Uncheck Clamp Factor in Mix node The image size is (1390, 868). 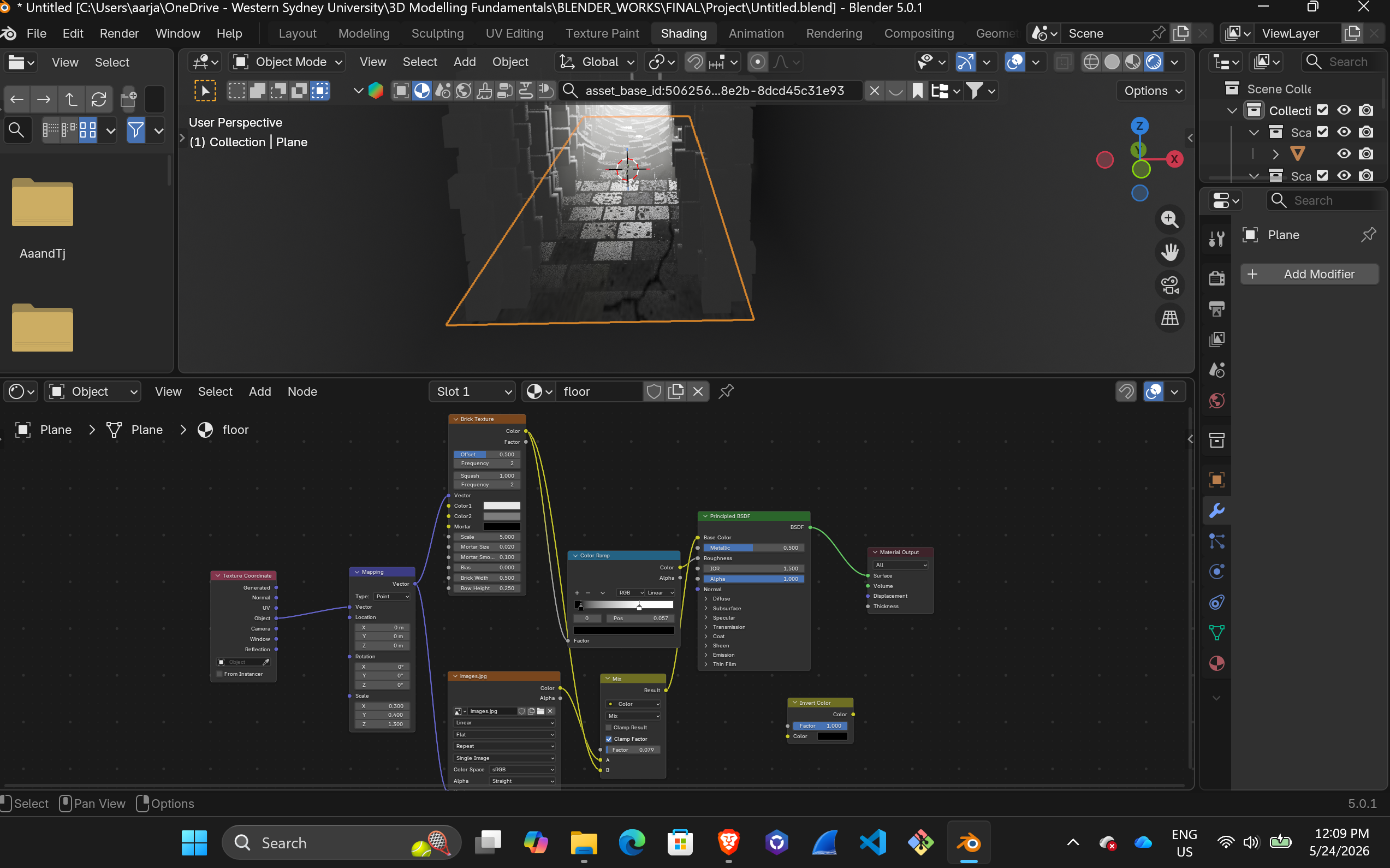point(609,739)
